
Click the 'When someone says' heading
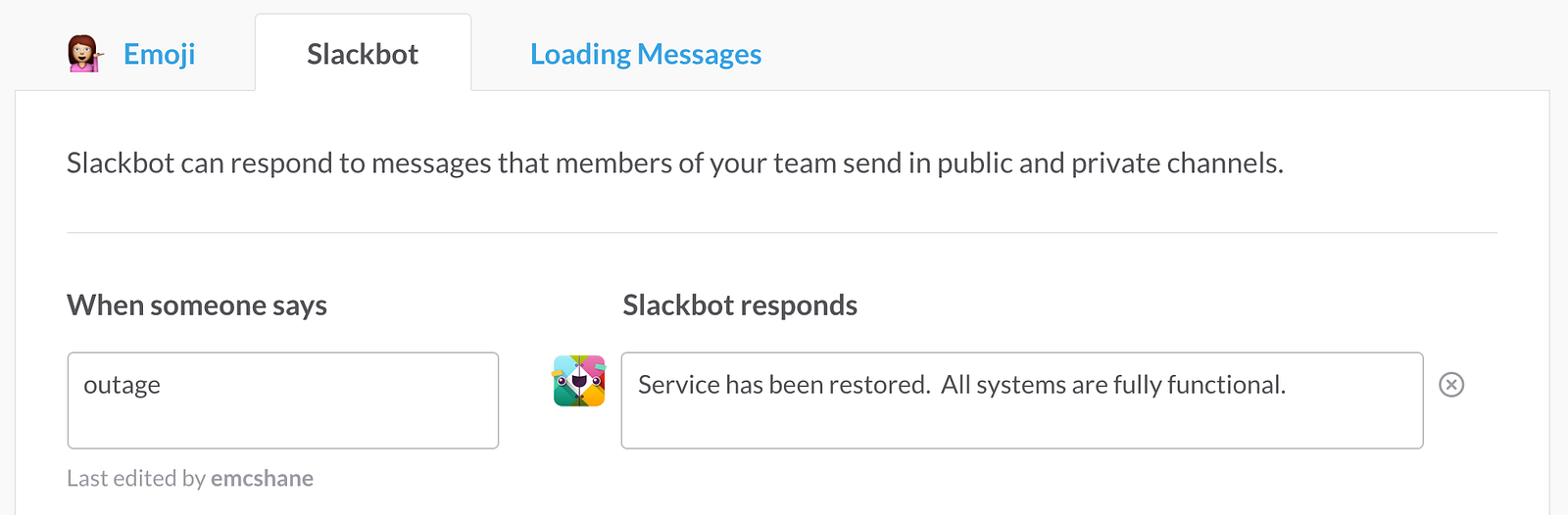(x=197, y=305)
